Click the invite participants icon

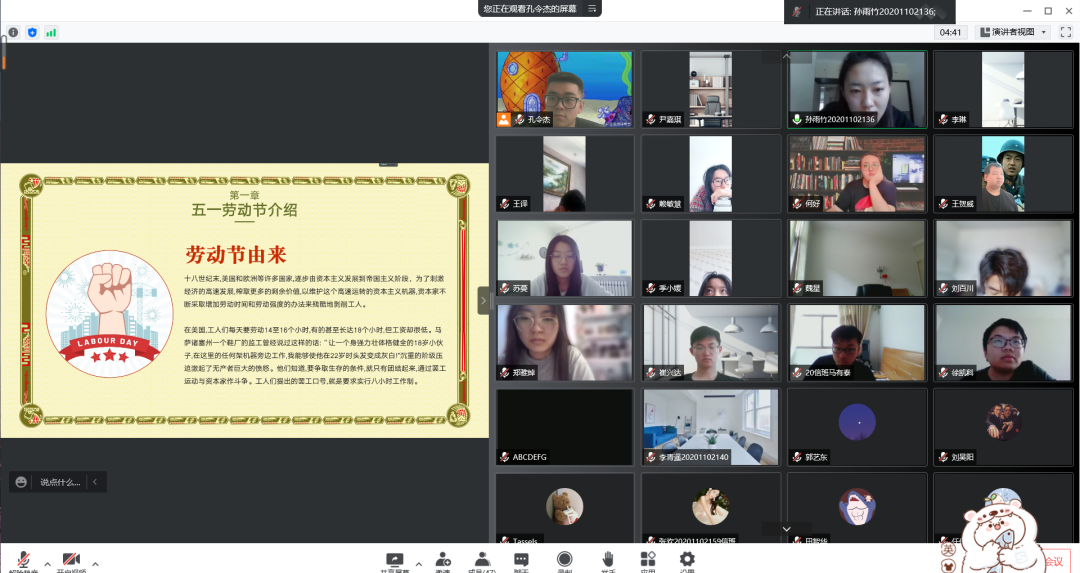pos(442,559)
